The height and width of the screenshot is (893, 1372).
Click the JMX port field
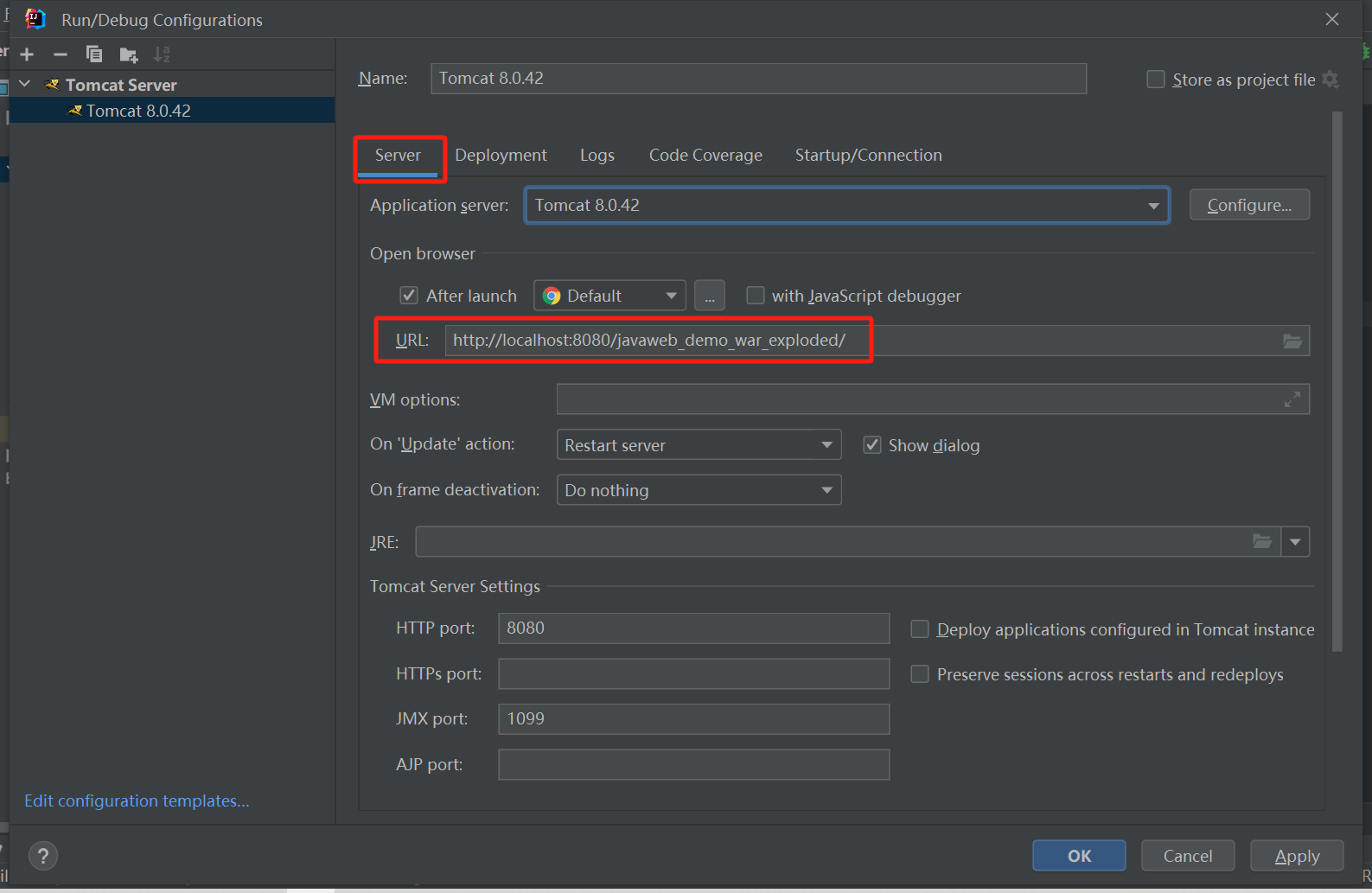pyautogui.click(x=693, y=719)
